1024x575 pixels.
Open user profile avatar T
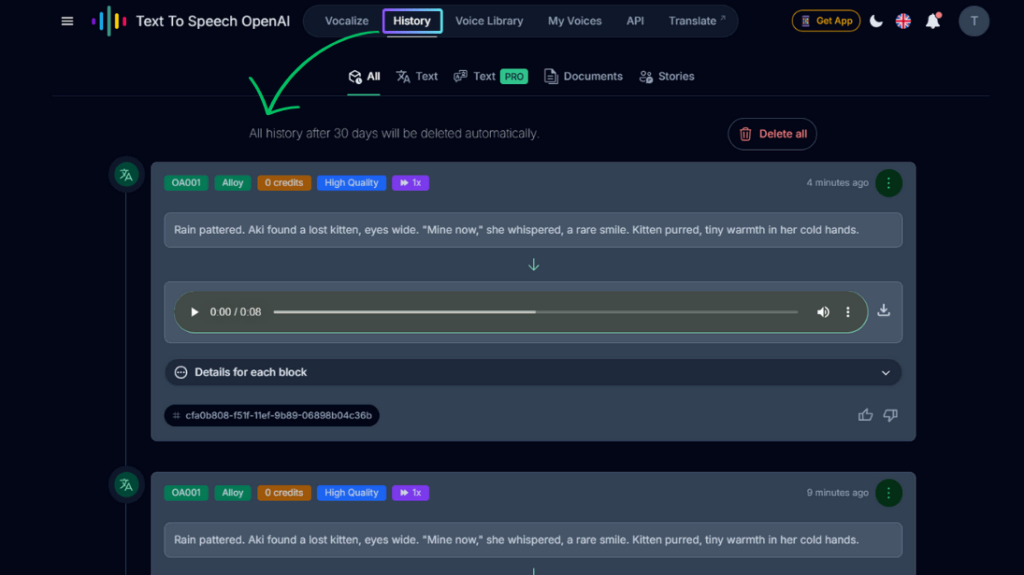[x=974, y=21]
